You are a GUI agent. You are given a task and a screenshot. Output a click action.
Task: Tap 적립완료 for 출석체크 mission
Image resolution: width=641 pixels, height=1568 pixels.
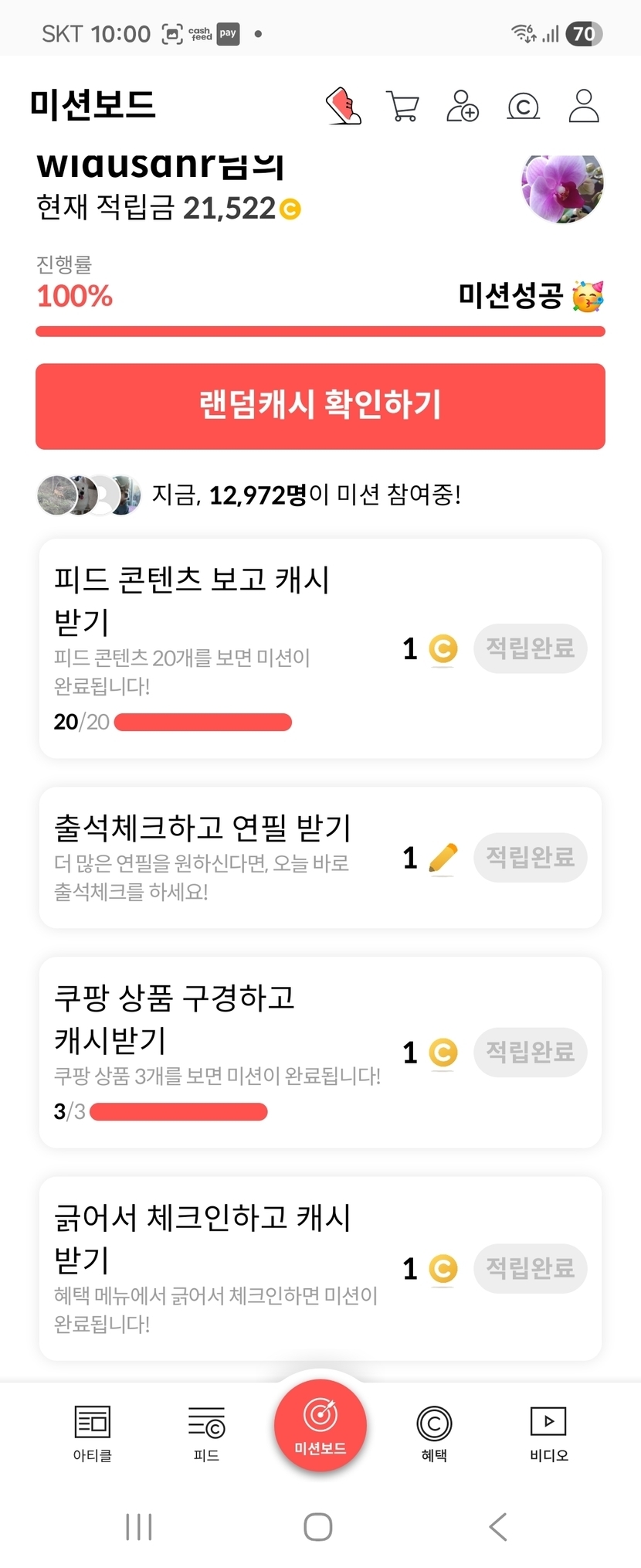530,857
